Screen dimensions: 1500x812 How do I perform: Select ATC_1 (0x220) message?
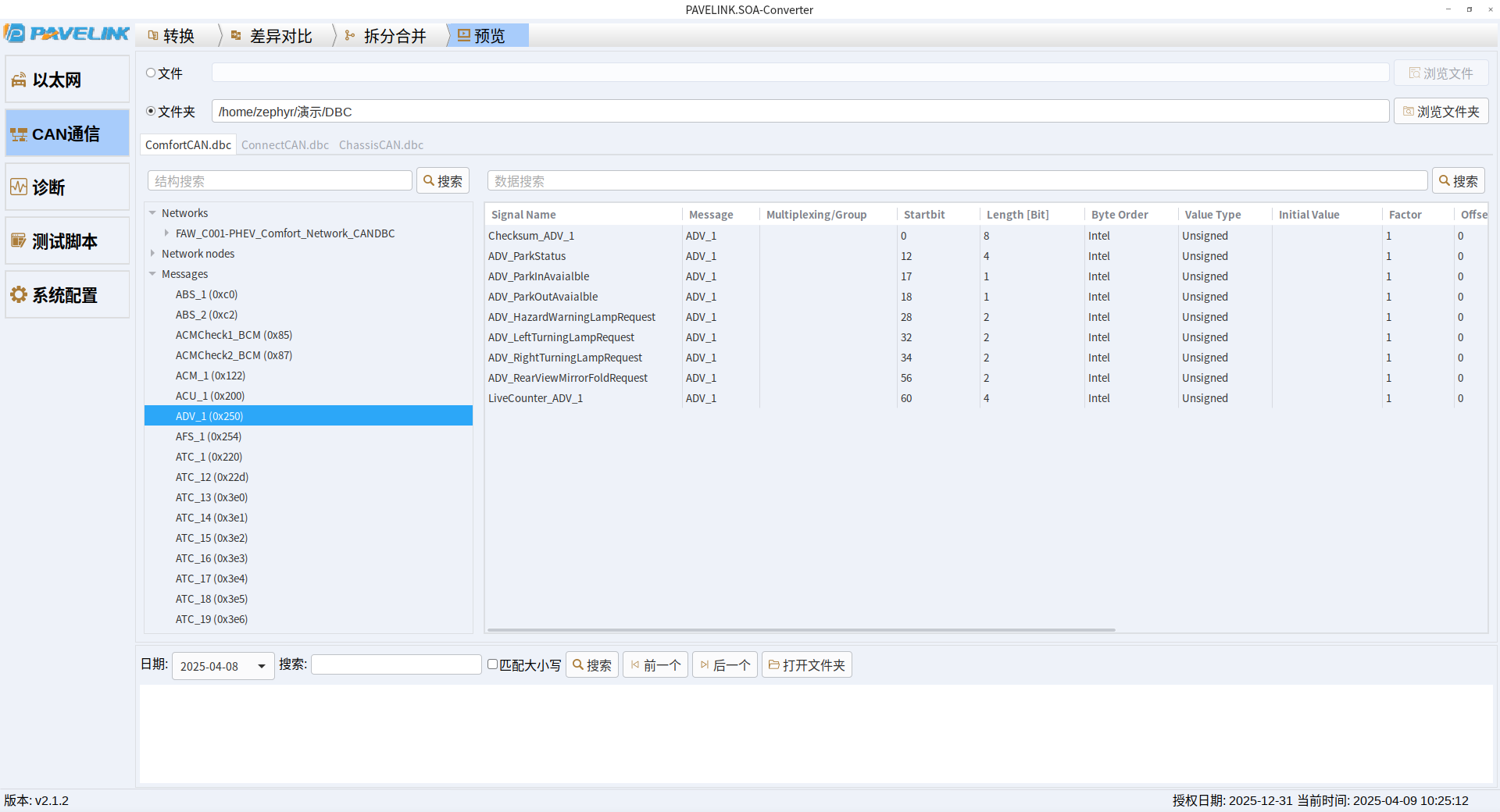click(x=309, y=457)
